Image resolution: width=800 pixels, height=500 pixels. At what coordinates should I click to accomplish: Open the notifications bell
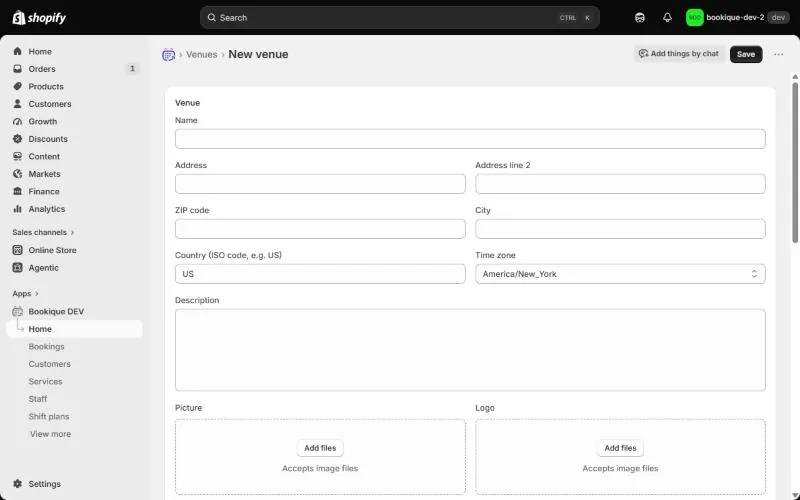click(667, 18)
